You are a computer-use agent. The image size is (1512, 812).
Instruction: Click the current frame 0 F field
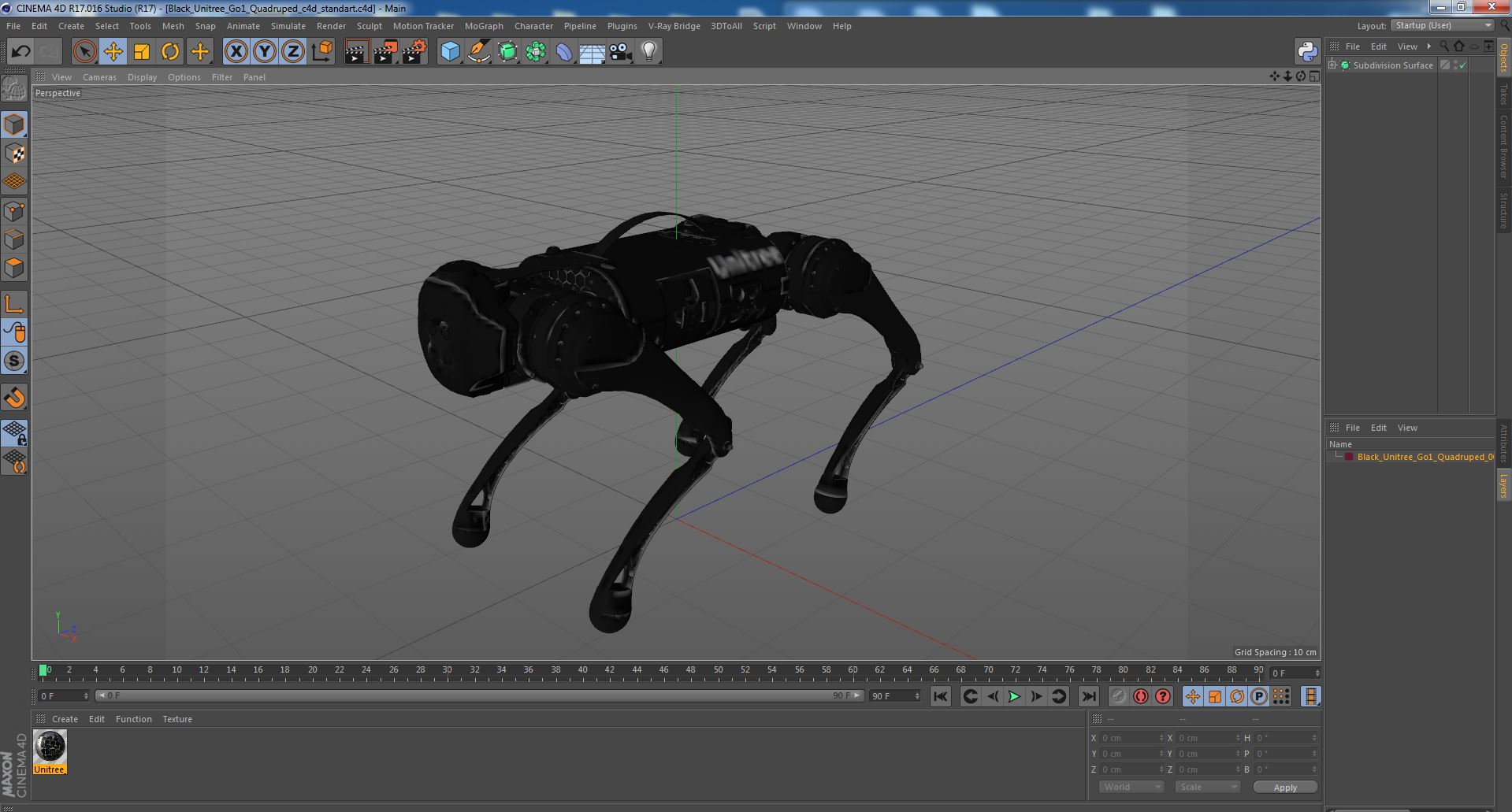coord(63,695)
